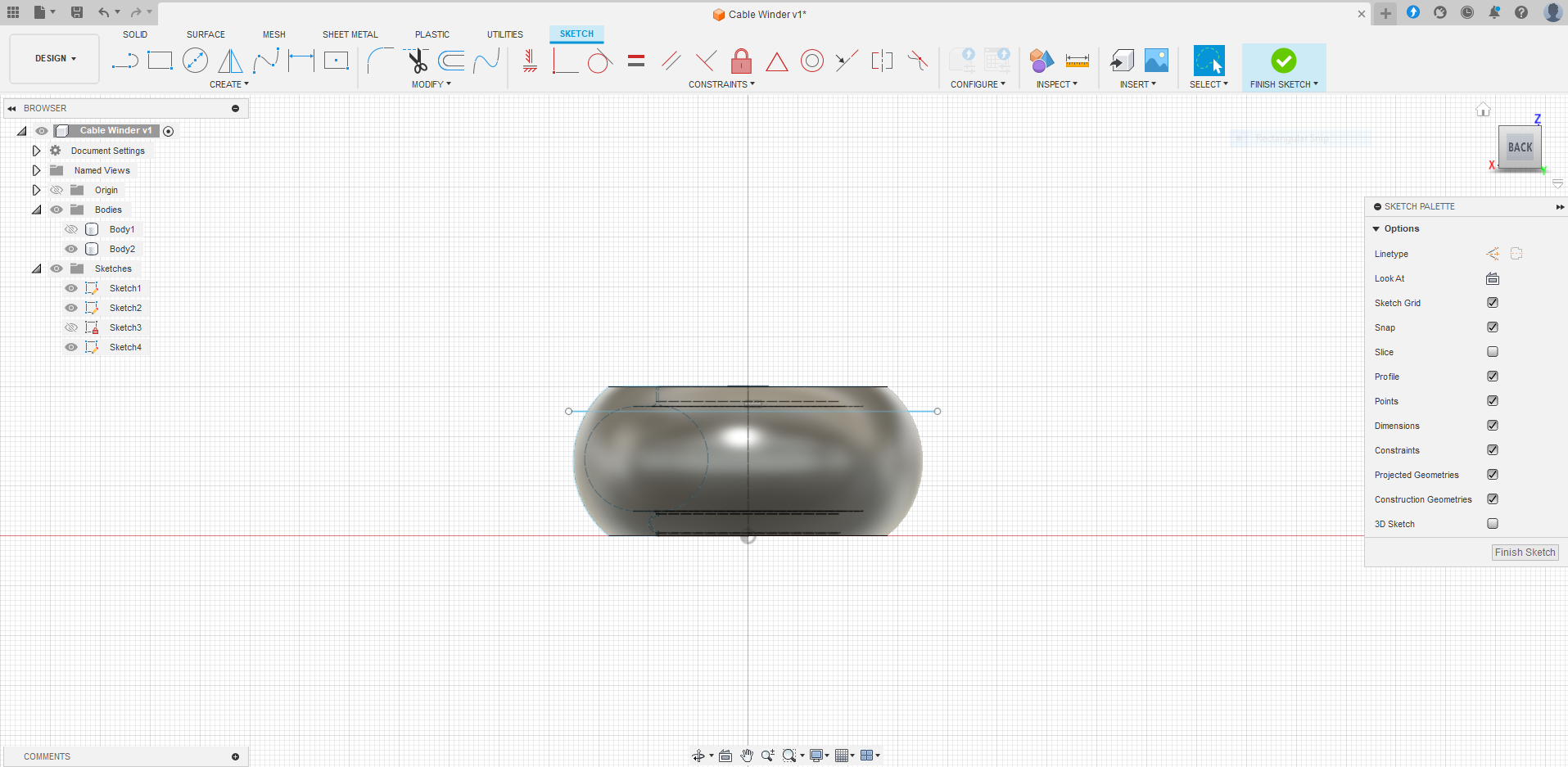Switch to the SURFACE tab
The image size is (1568, 767).
206,34
